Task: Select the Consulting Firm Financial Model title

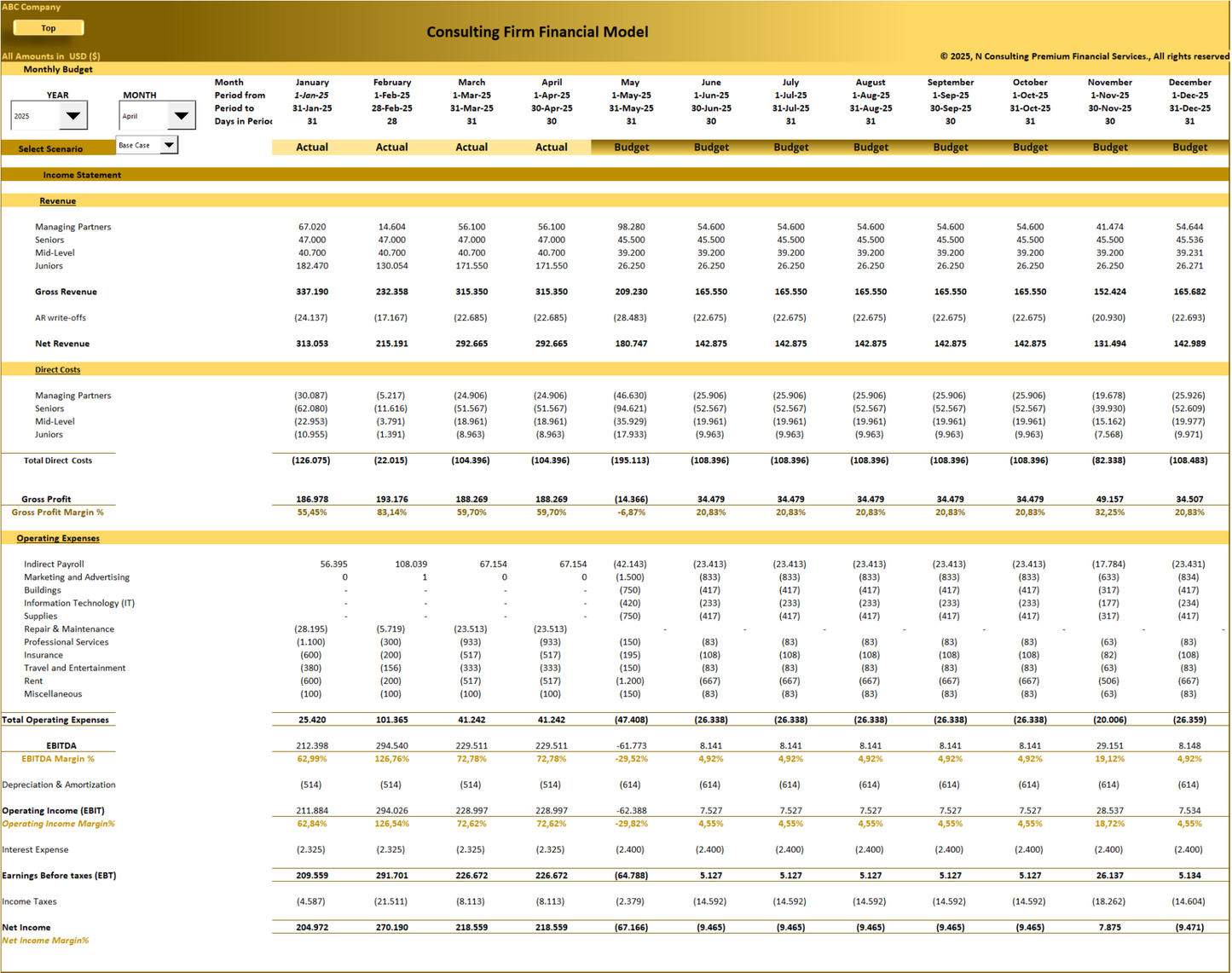Action: (x=537, y=32)
